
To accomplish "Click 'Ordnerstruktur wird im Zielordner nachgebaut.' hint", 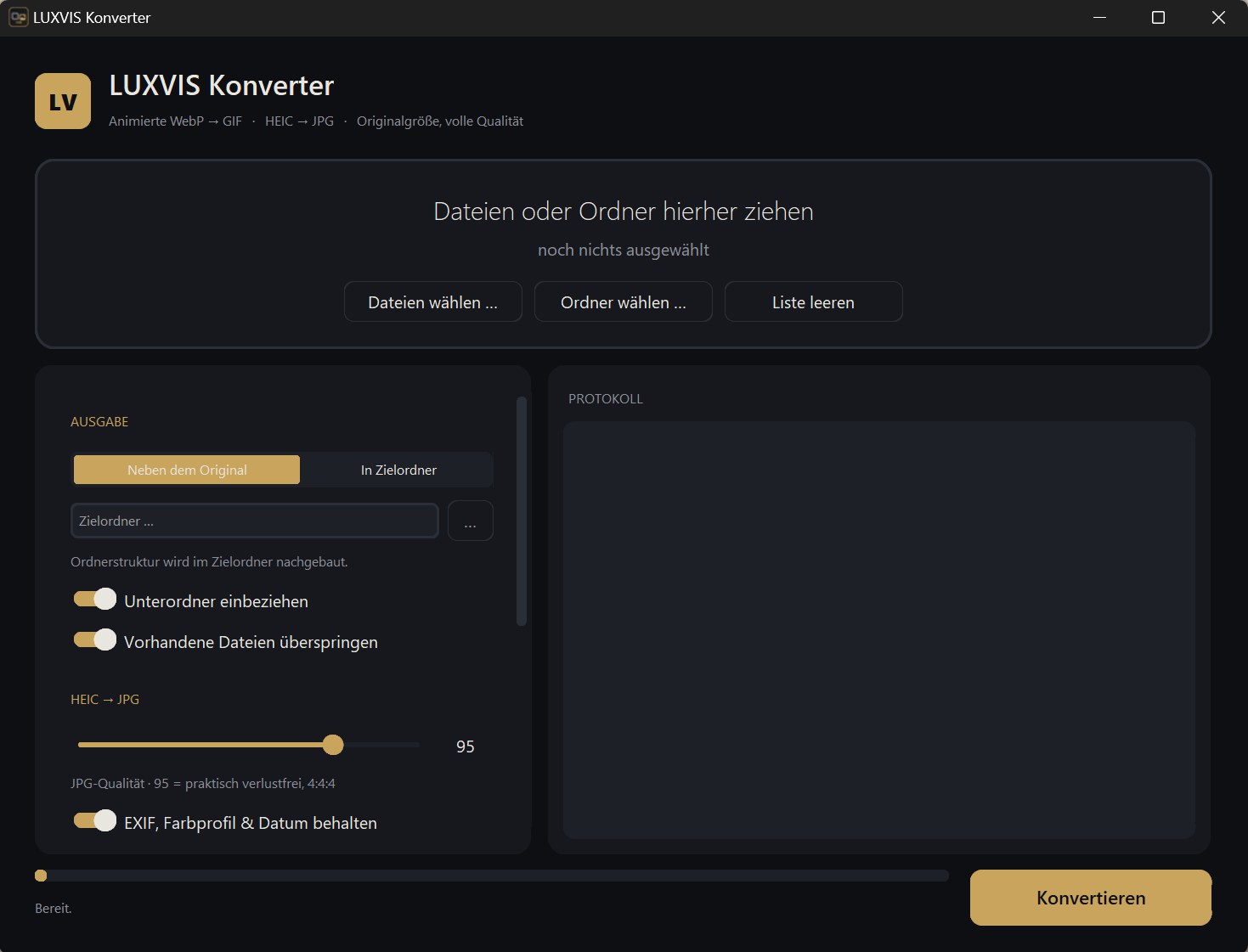I will click(209, 561).
